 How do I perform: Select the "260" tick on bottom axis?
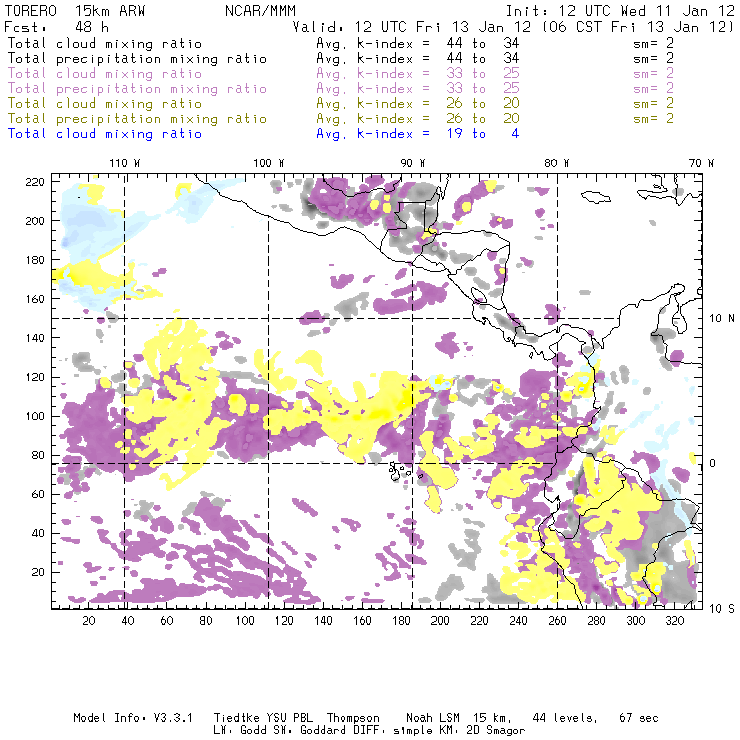[x=557, y=620]
